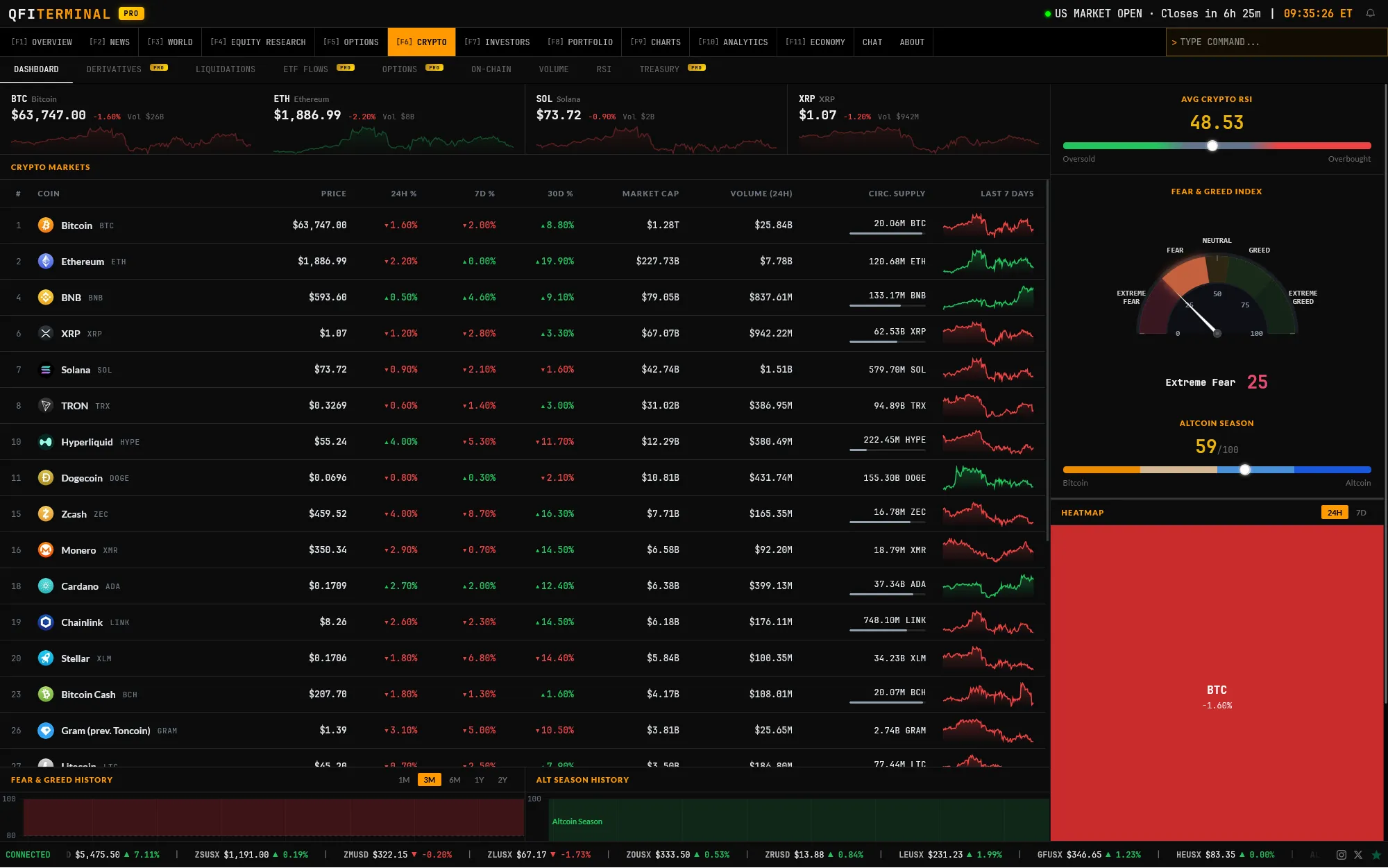Sort table by 24H % column
Screen dimensions: 1388x868
pyautogui.click(x=404, y=194)
